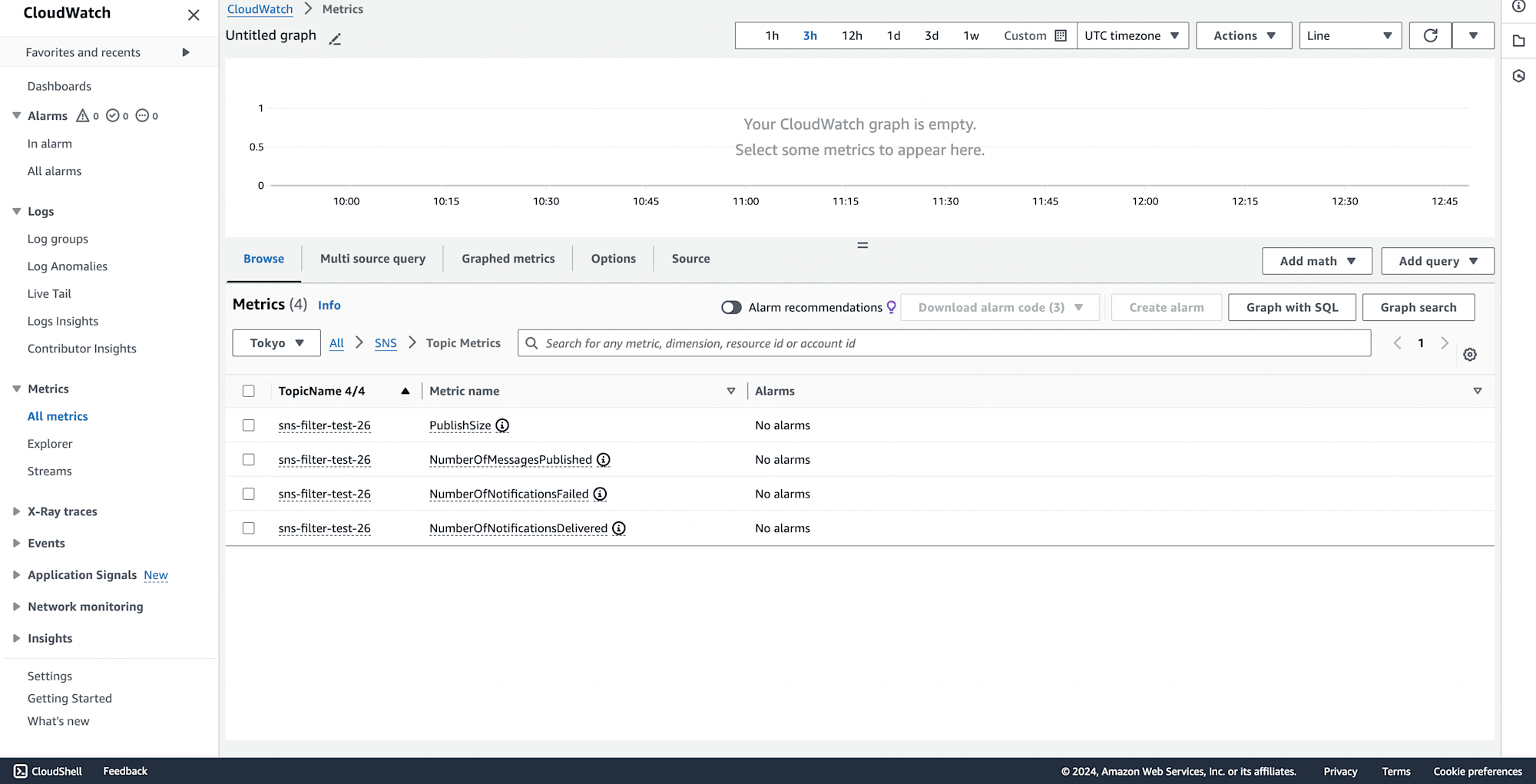Switch to Graphed metrics tab

[x=508, y=259]
